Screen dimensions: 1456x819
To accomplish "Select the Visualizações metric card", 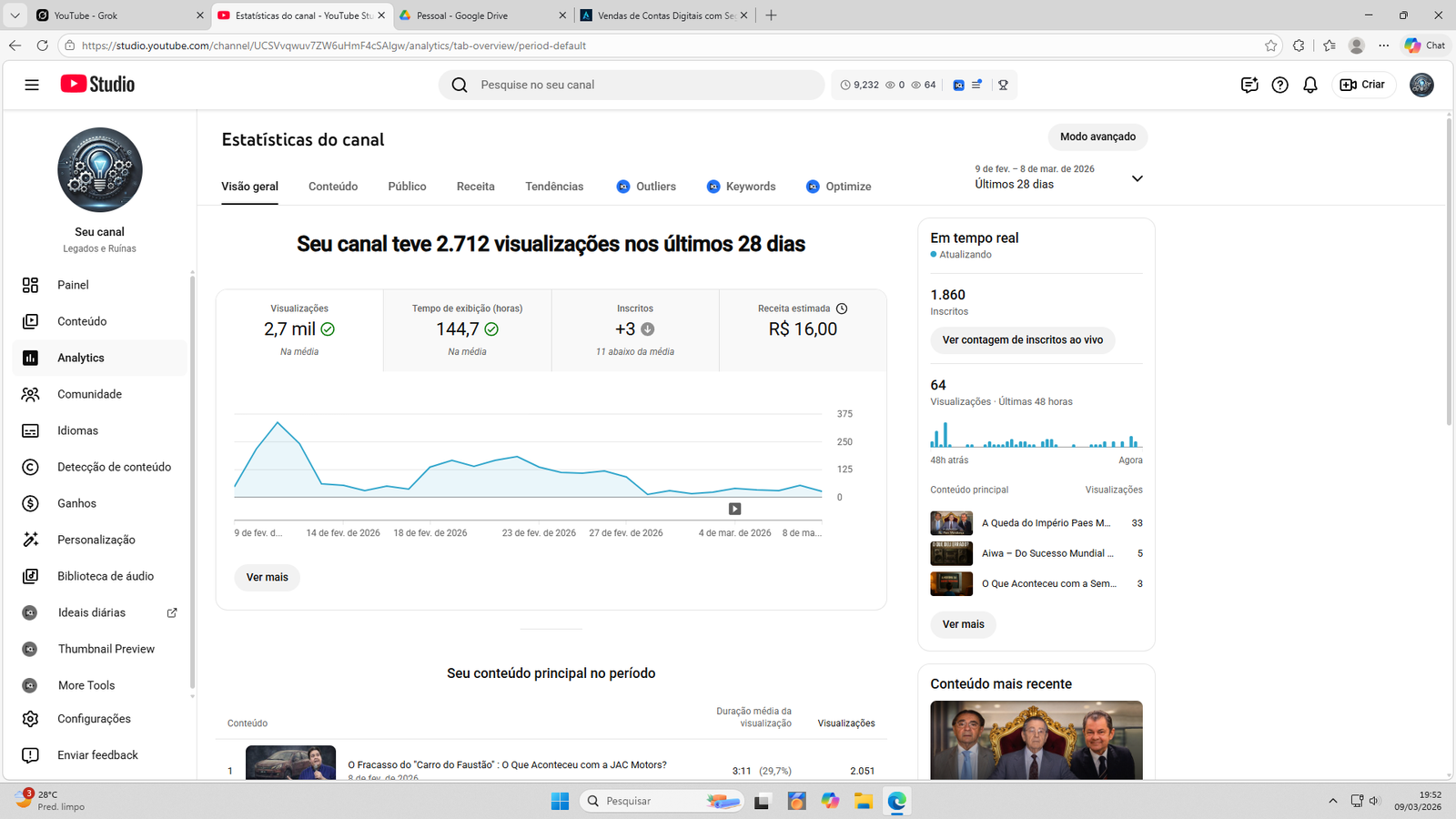I will click(x=299, y=330).
